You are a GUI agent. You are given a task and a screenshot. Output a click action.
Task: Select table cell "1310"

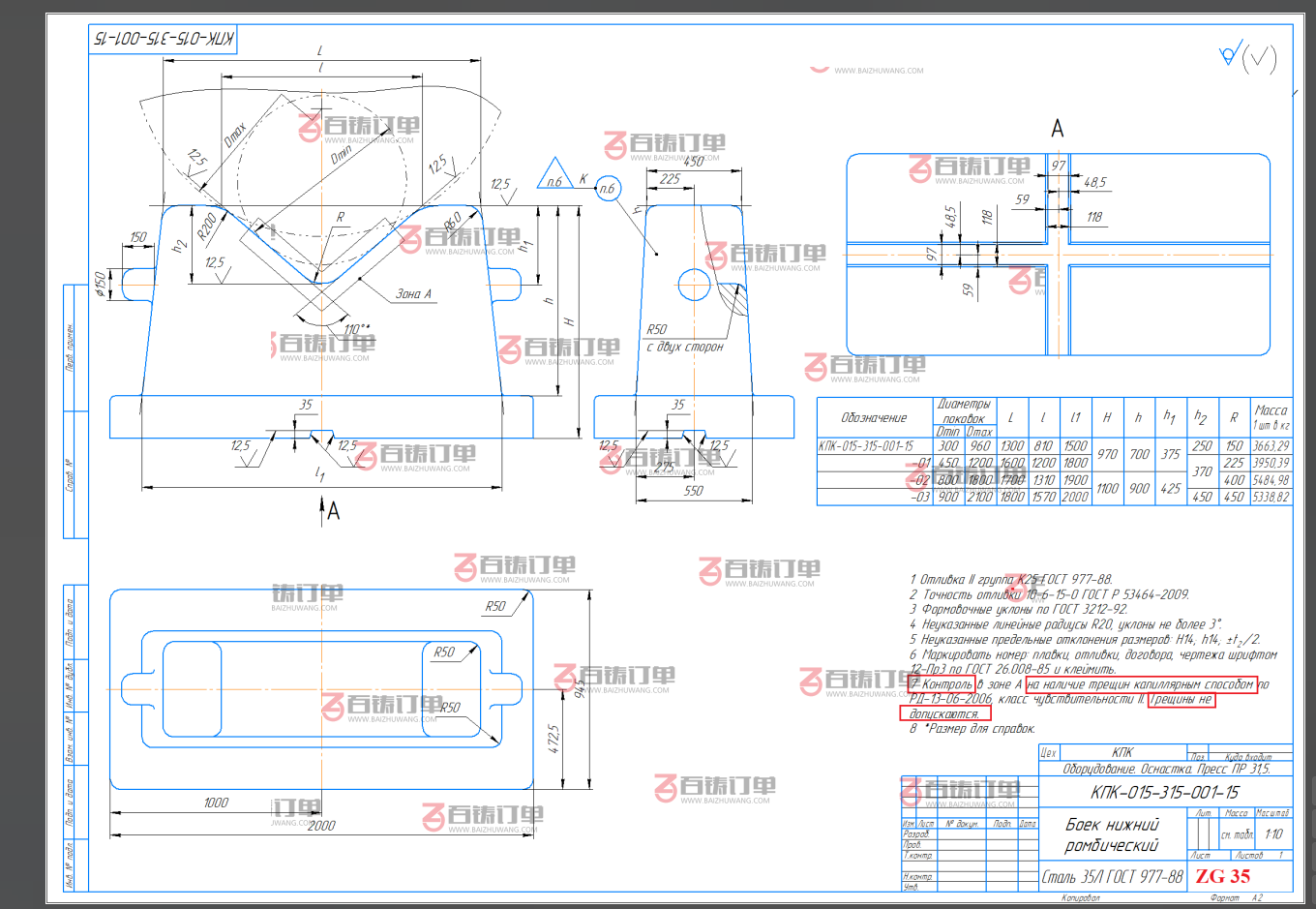point(1043,480)
